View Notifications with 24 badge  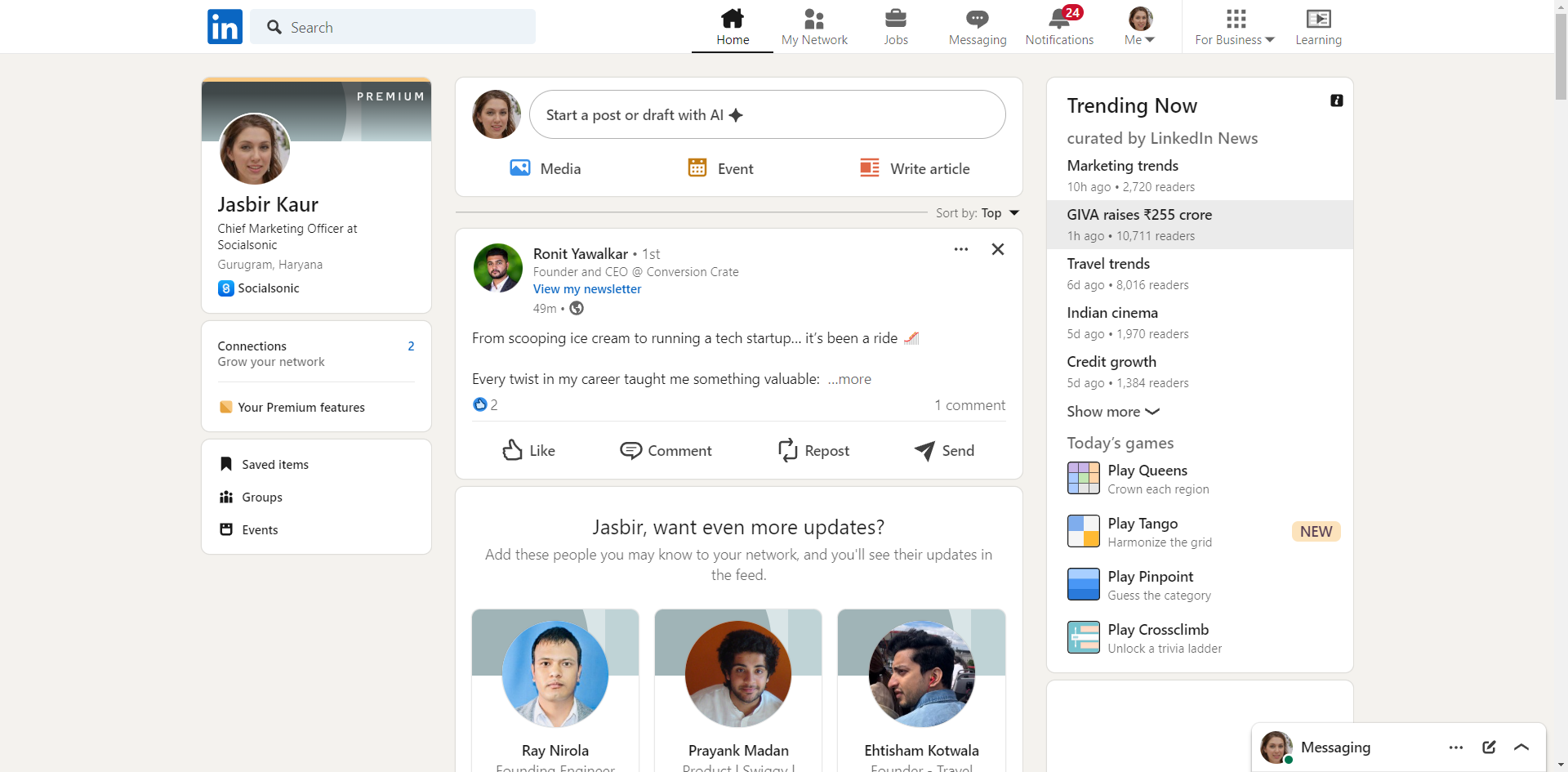click(x=1059, y=27)
